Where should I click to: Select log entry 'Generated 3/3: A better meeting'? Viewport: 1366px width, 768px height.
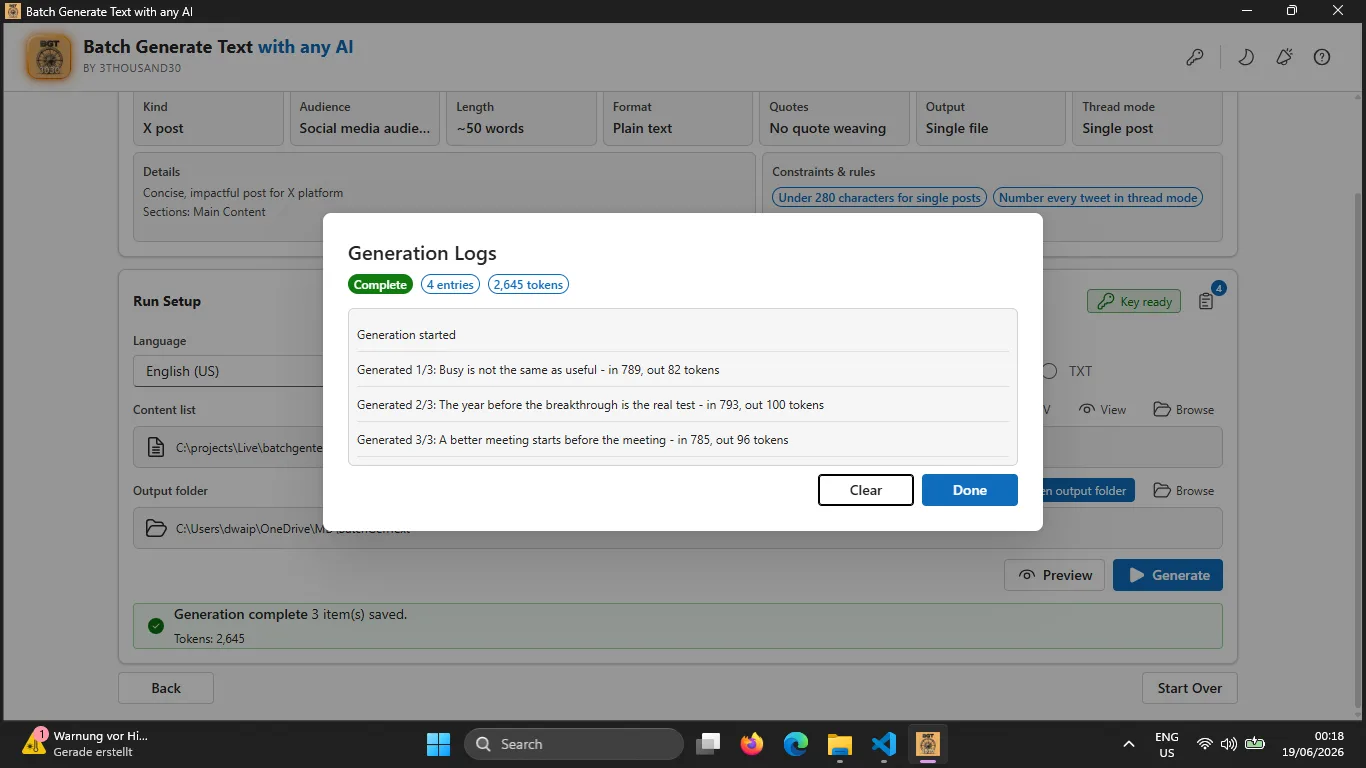click(682, 440)
